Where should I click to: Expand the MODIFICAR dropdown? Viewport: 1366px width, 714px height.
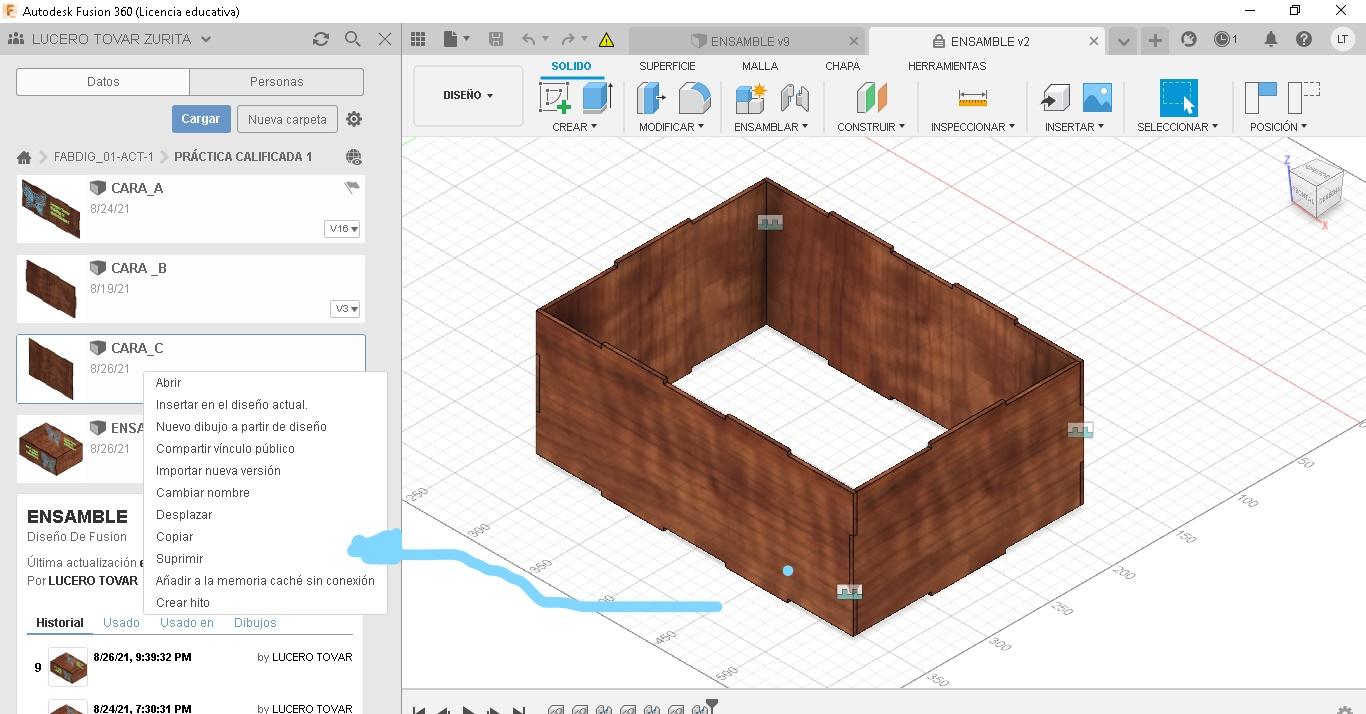pyautogui.click(x=671, y=127)
